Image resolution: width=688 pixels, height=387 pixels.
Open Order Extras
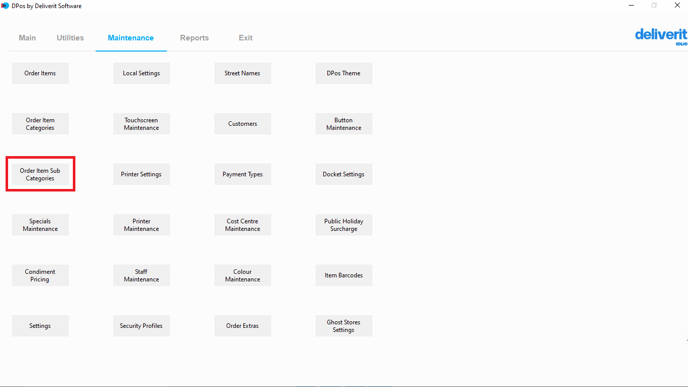pos(243,326)
